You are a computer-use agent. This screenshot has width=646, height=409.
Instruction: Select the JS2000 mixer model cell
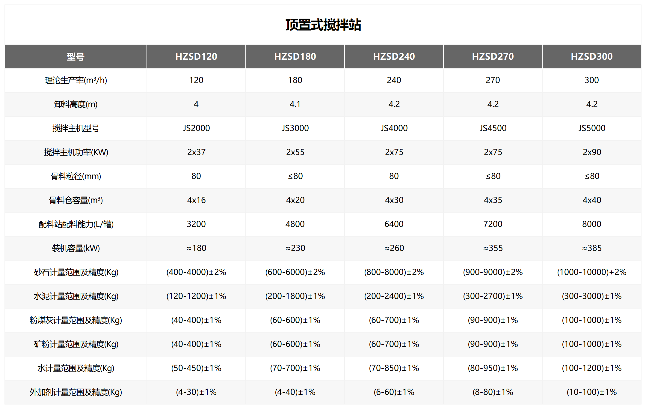[196, 127]
